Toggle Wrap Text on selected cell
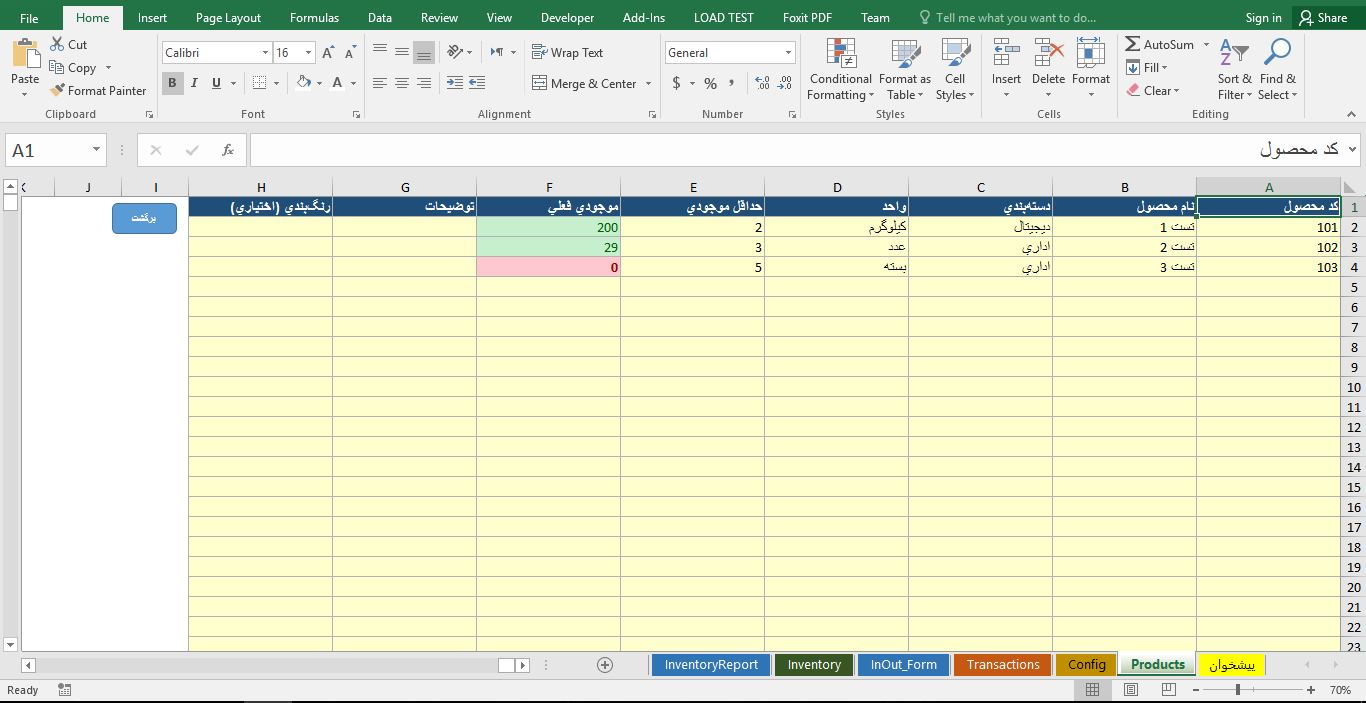Screen dimensions: 1366x703 pos(567,53)
